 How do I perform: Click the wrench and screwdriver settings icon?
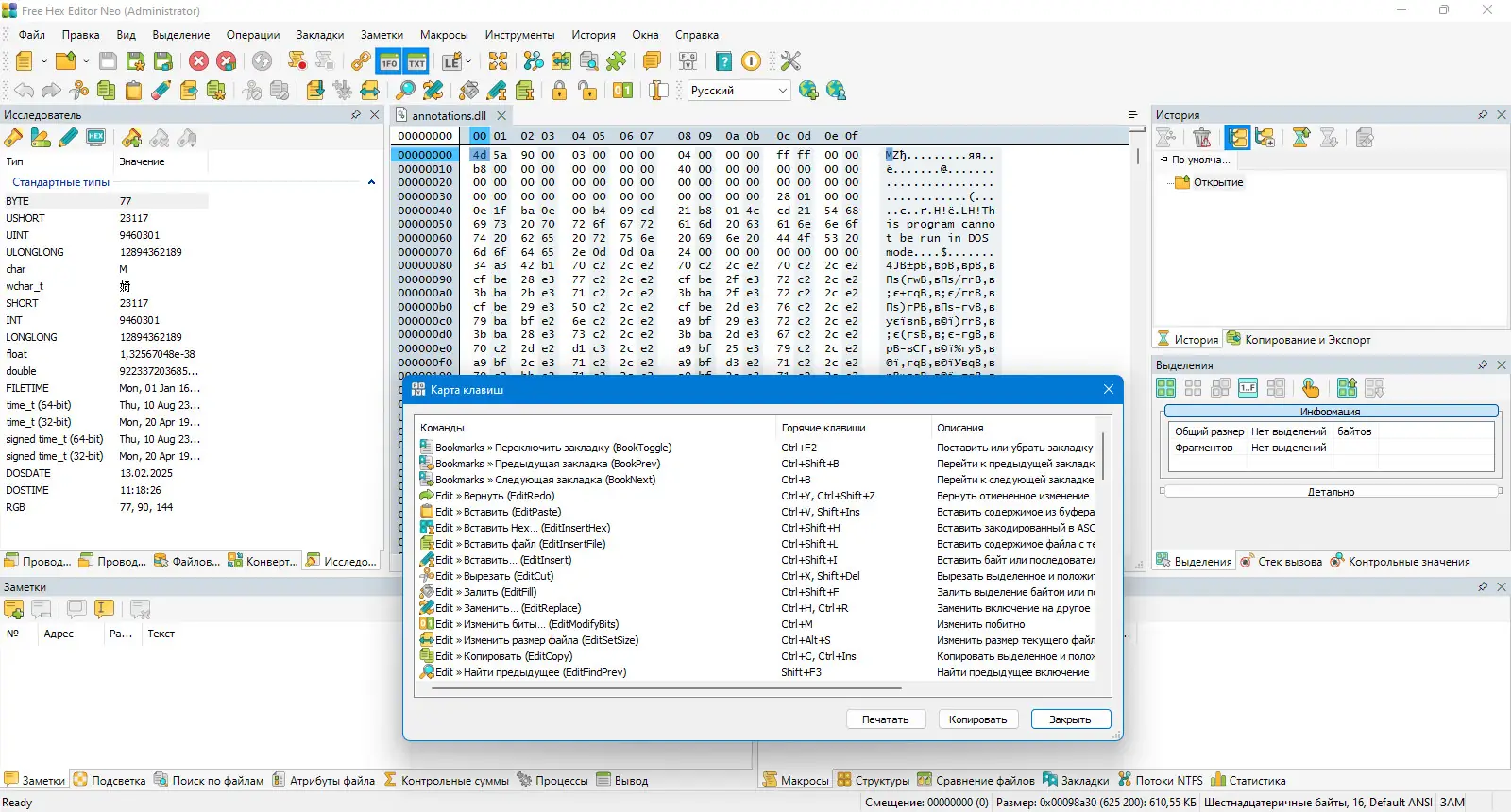(790, 61)
